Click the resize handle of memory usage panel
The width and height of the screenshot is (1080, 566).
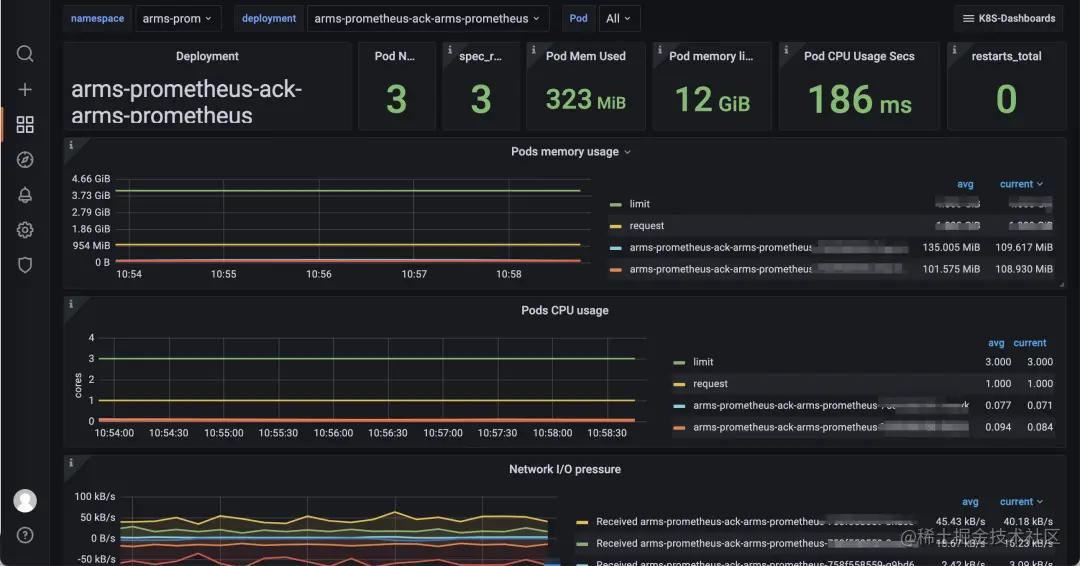pyautogui.click(x=1061, y=284)
